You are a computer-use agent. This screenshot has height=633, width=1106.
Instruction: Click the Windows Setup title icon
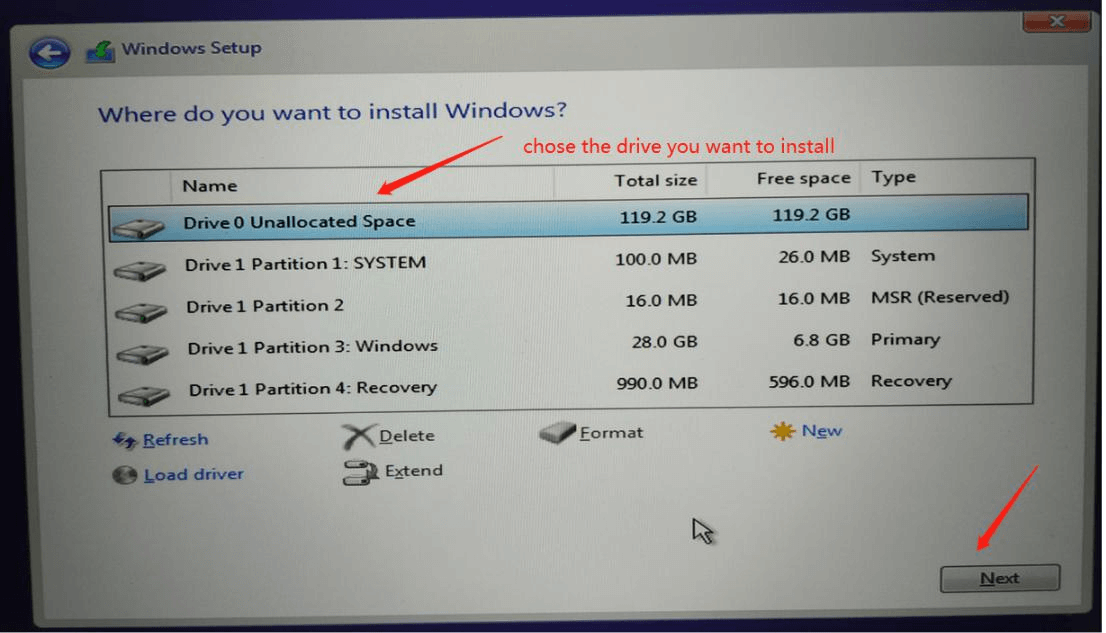pos(100,51)
